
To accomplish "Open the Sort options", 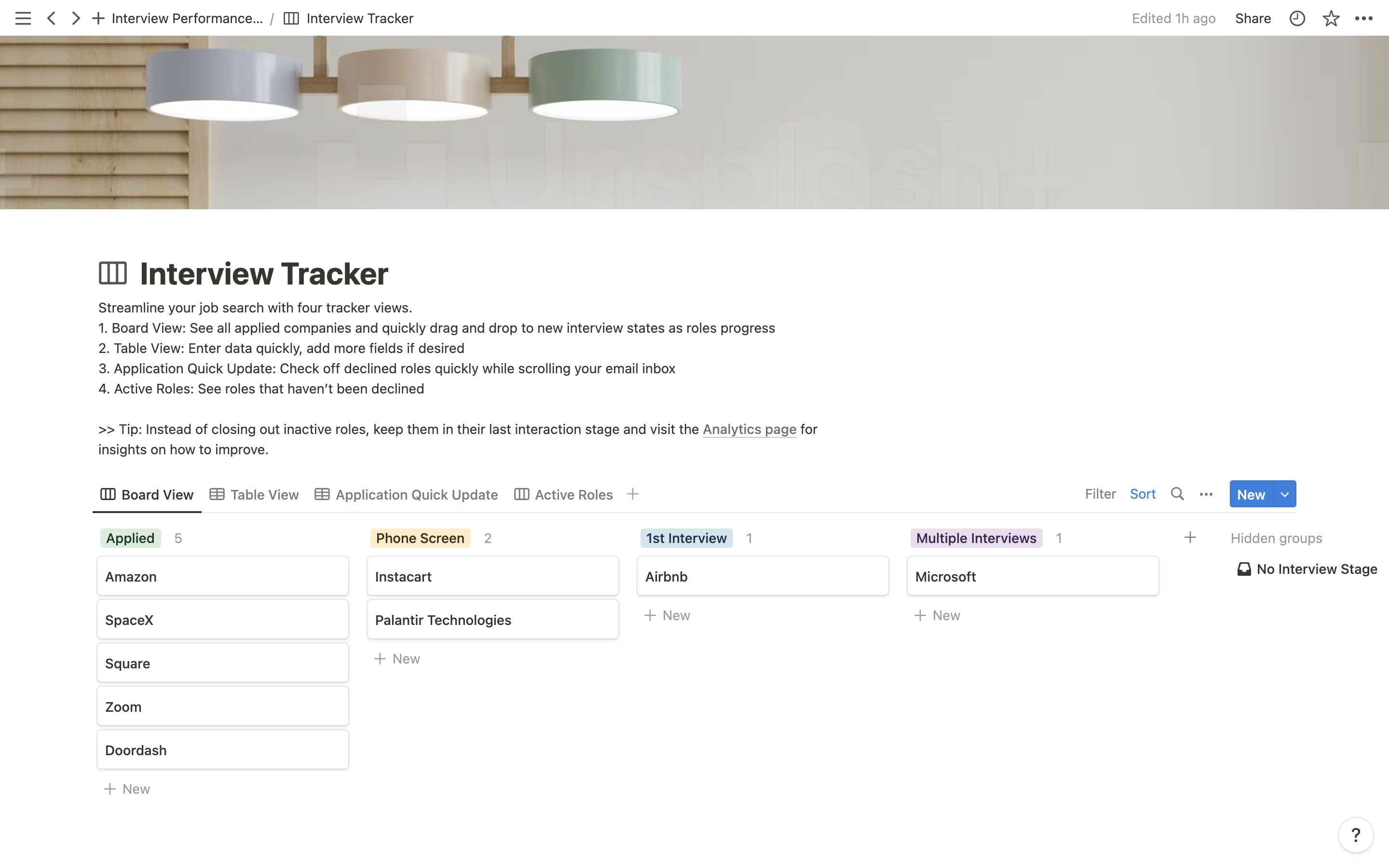I will click(x=1142, y=494).
